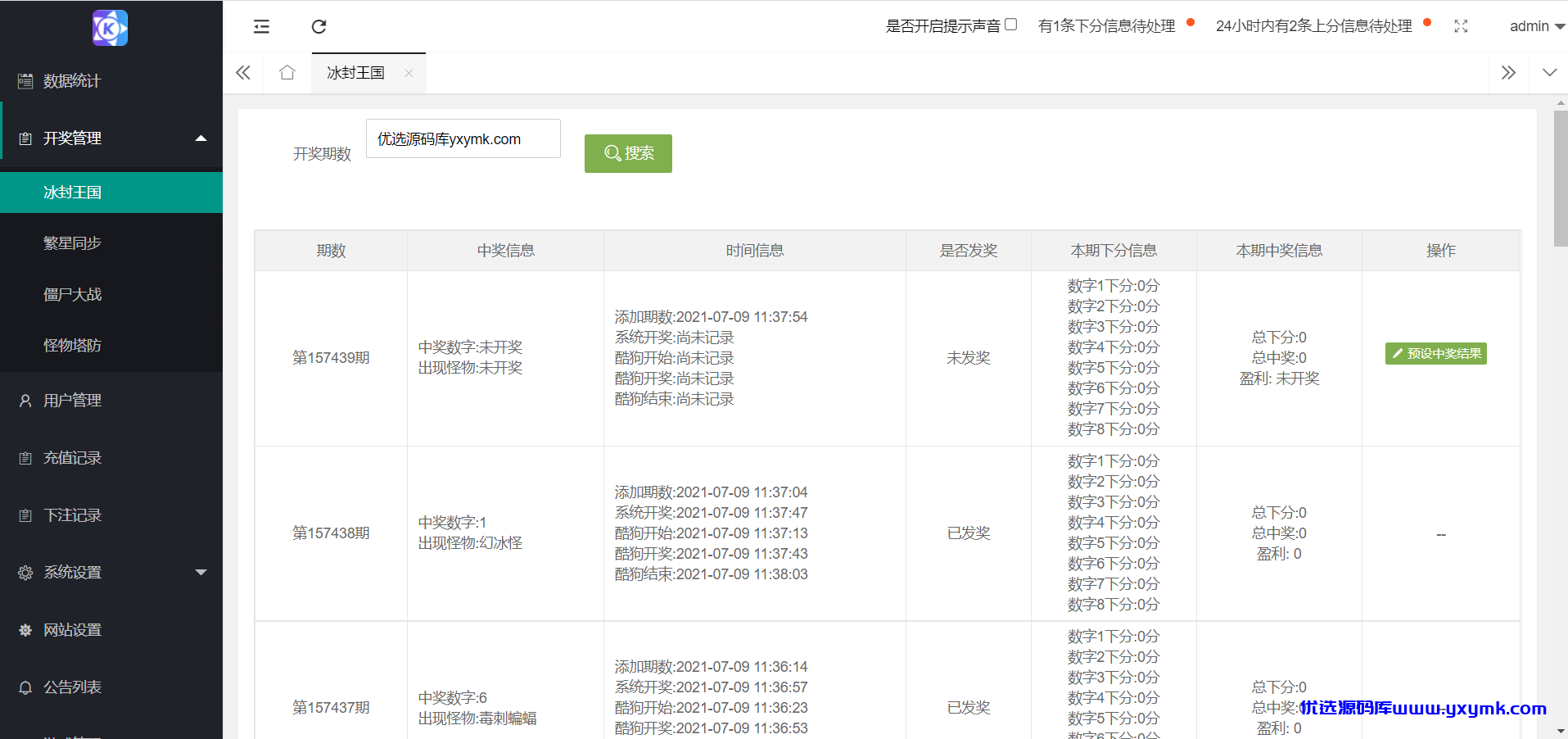Viewport: 1568px width, 739px height.
Task: Click the 时间信息 column header
Action: pos(755,251)
